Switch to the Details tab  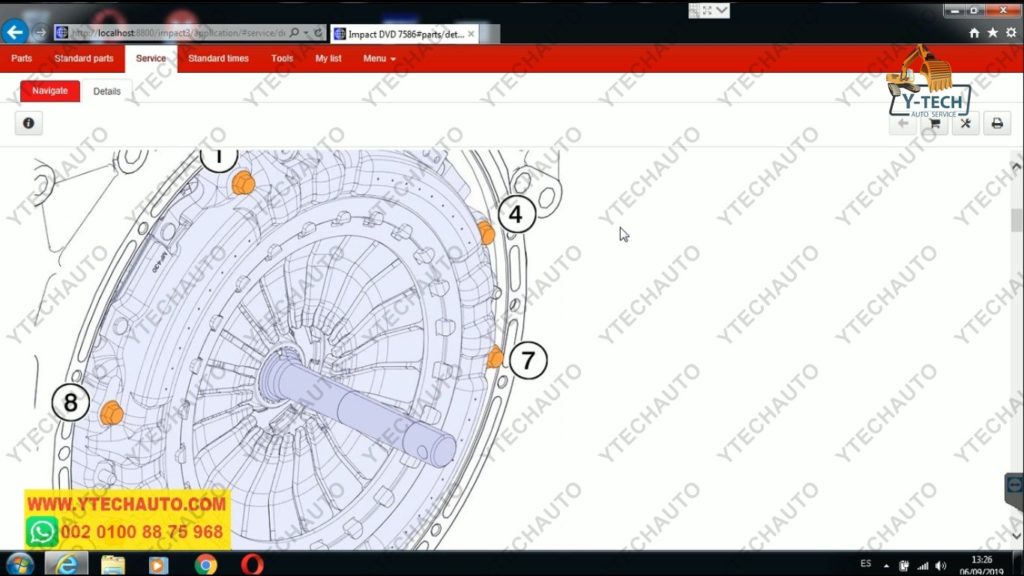click(x=106, y=91)
